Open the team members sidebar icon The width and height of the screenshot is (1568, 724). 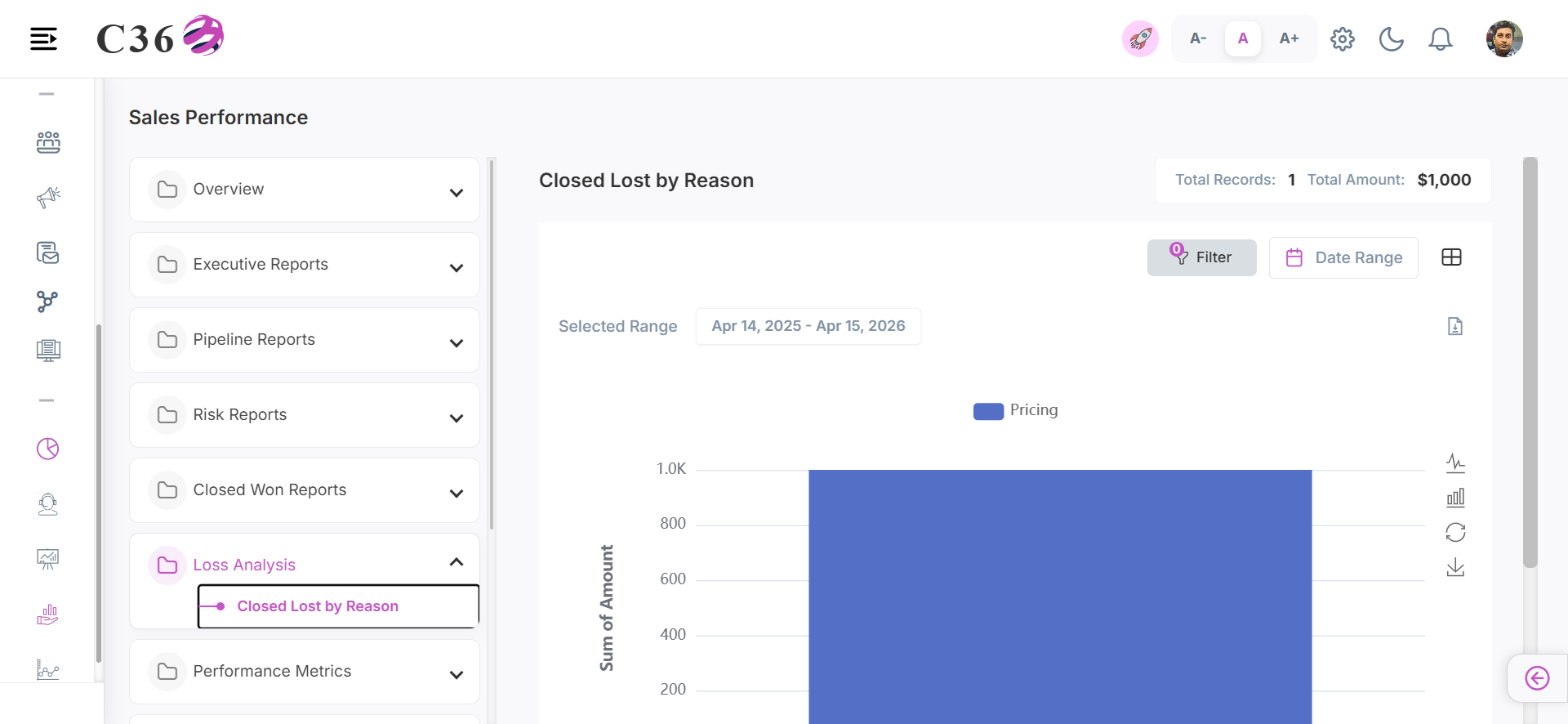48,142
